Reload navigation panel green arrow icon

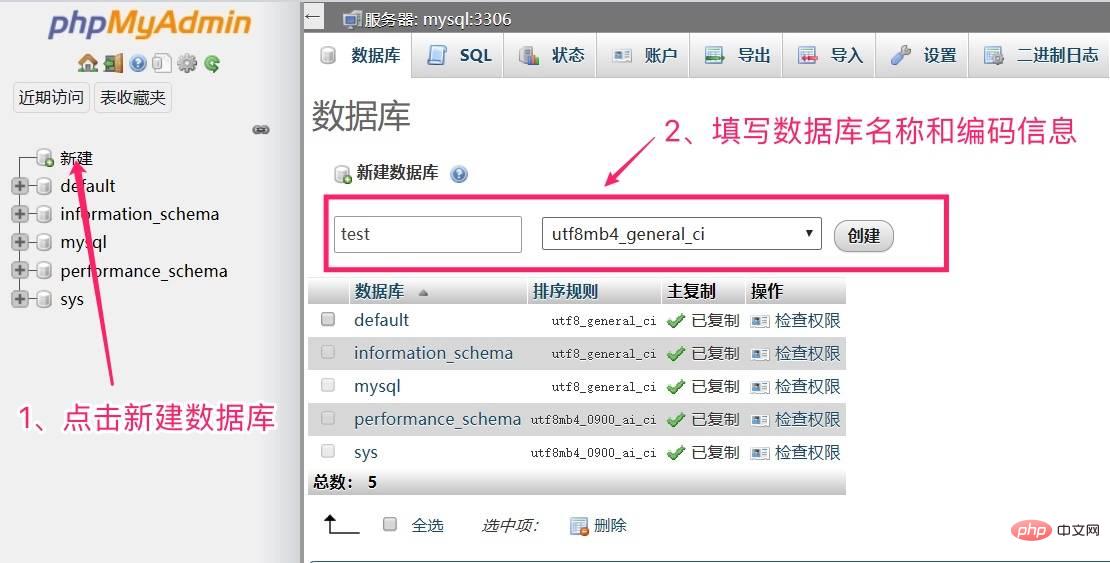tap(212, 64)
